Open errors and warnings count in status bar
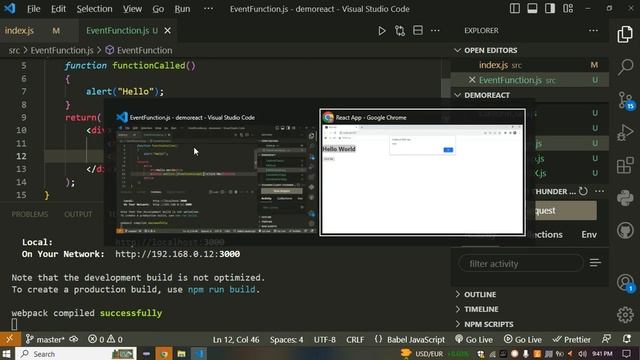The image size is (640, 360). click(105, 339)
